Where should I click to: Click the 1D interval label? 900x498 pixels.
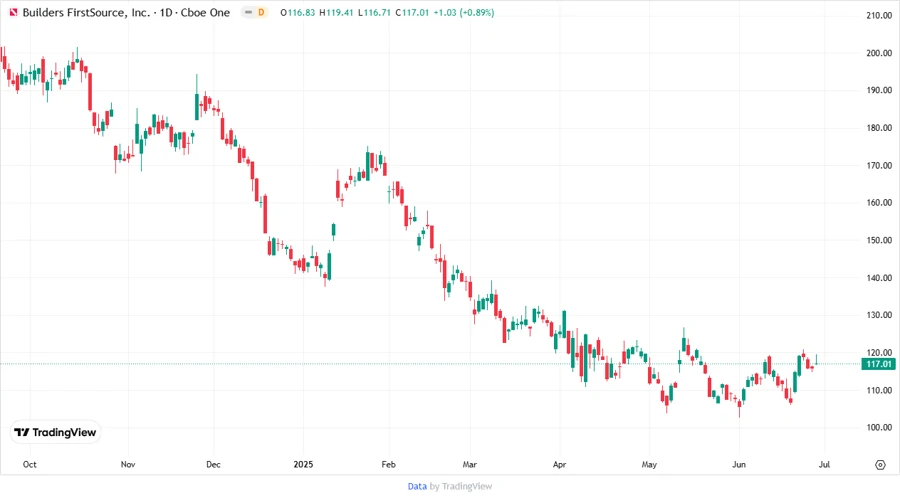pyautogui.click(x=166, y=12)
